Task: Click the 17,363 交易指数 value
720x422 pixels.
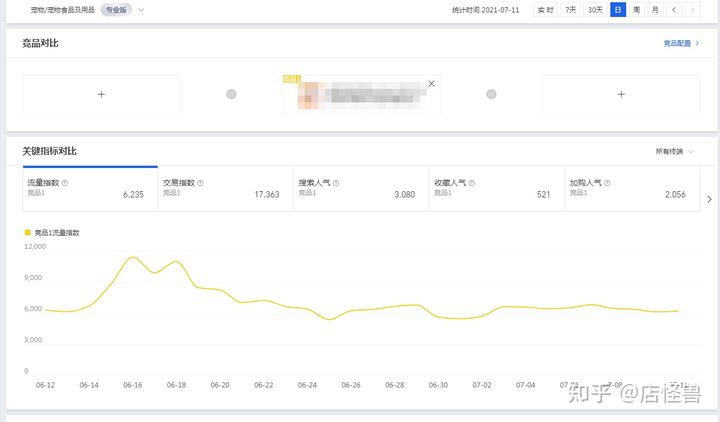Action: 267,194
